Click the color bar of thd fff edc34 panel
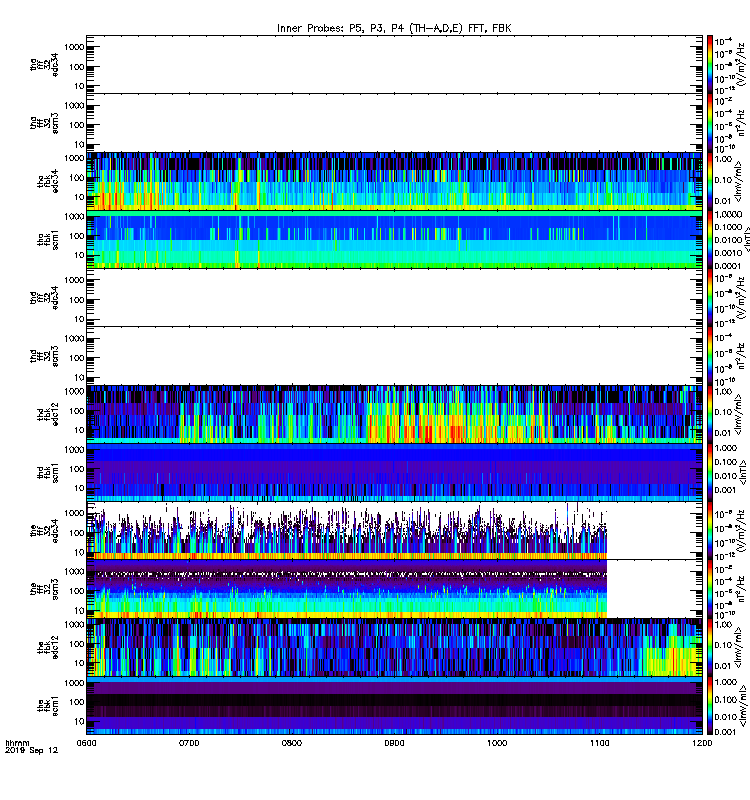The width and height of the screenshot is (750, 800). 710,297
